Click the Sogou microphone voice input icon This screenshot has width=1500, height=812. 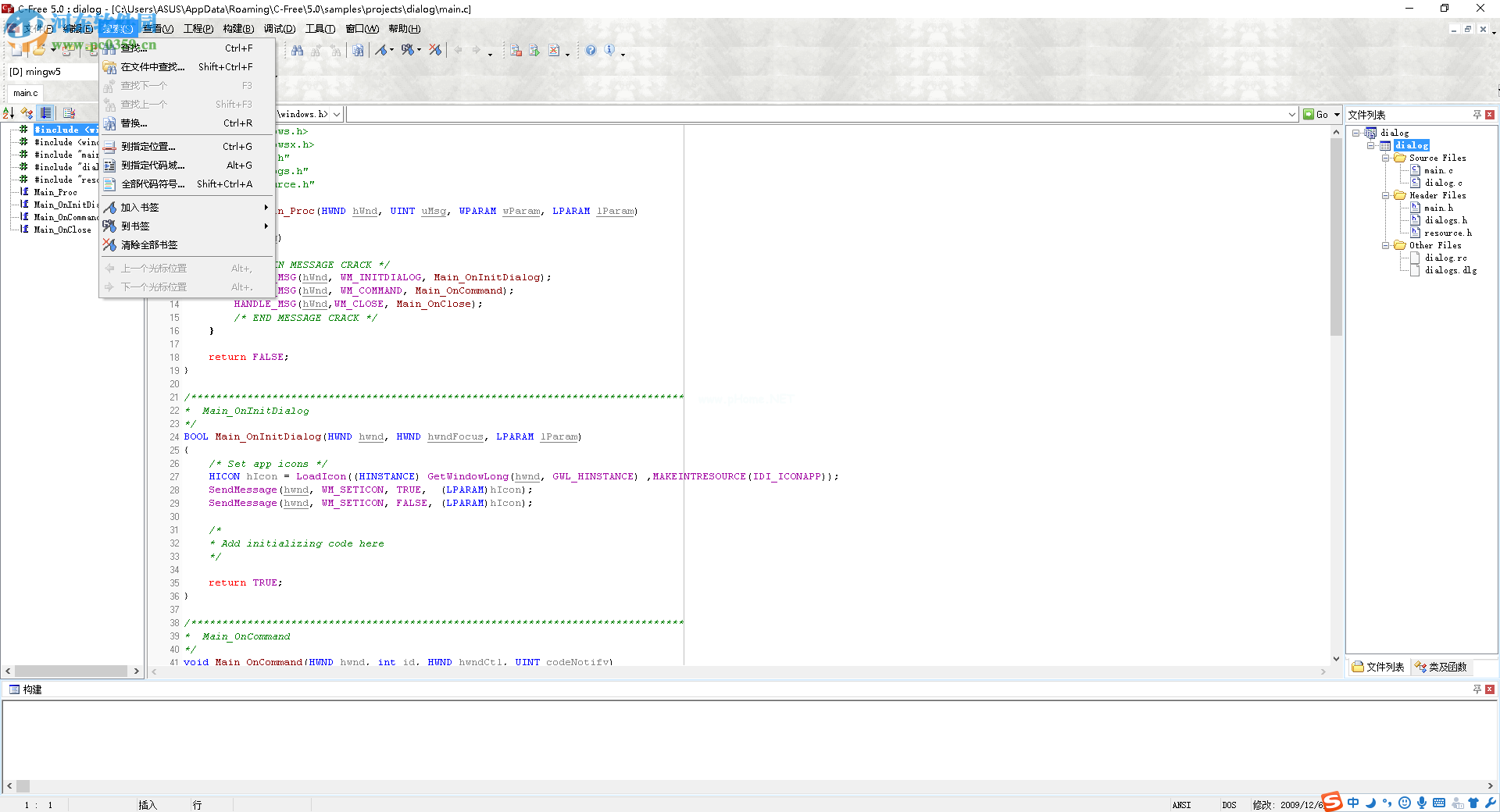(x=1422, y=803)
